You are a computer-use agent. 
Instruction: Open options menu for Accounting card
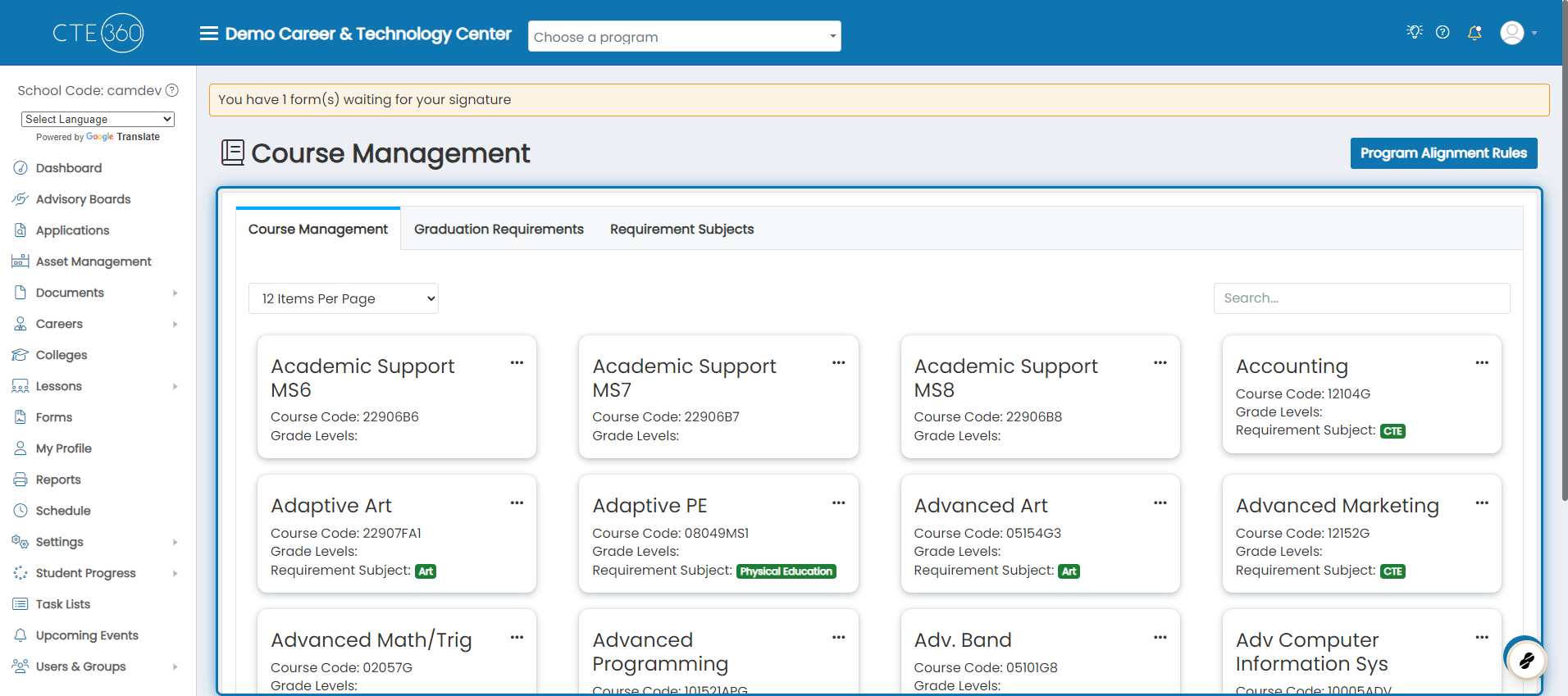tap(1482, 362)
